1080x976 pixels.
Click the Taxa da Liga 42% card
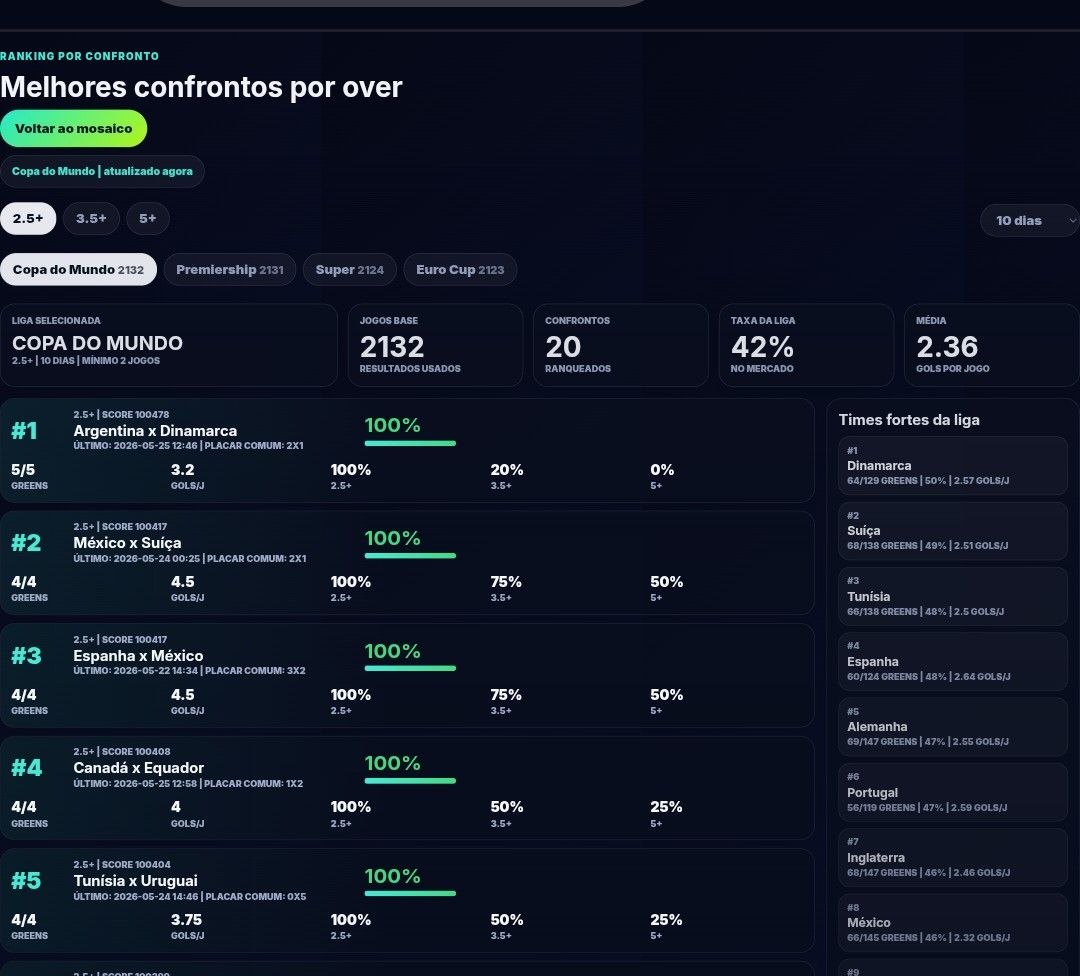(806, 345)
